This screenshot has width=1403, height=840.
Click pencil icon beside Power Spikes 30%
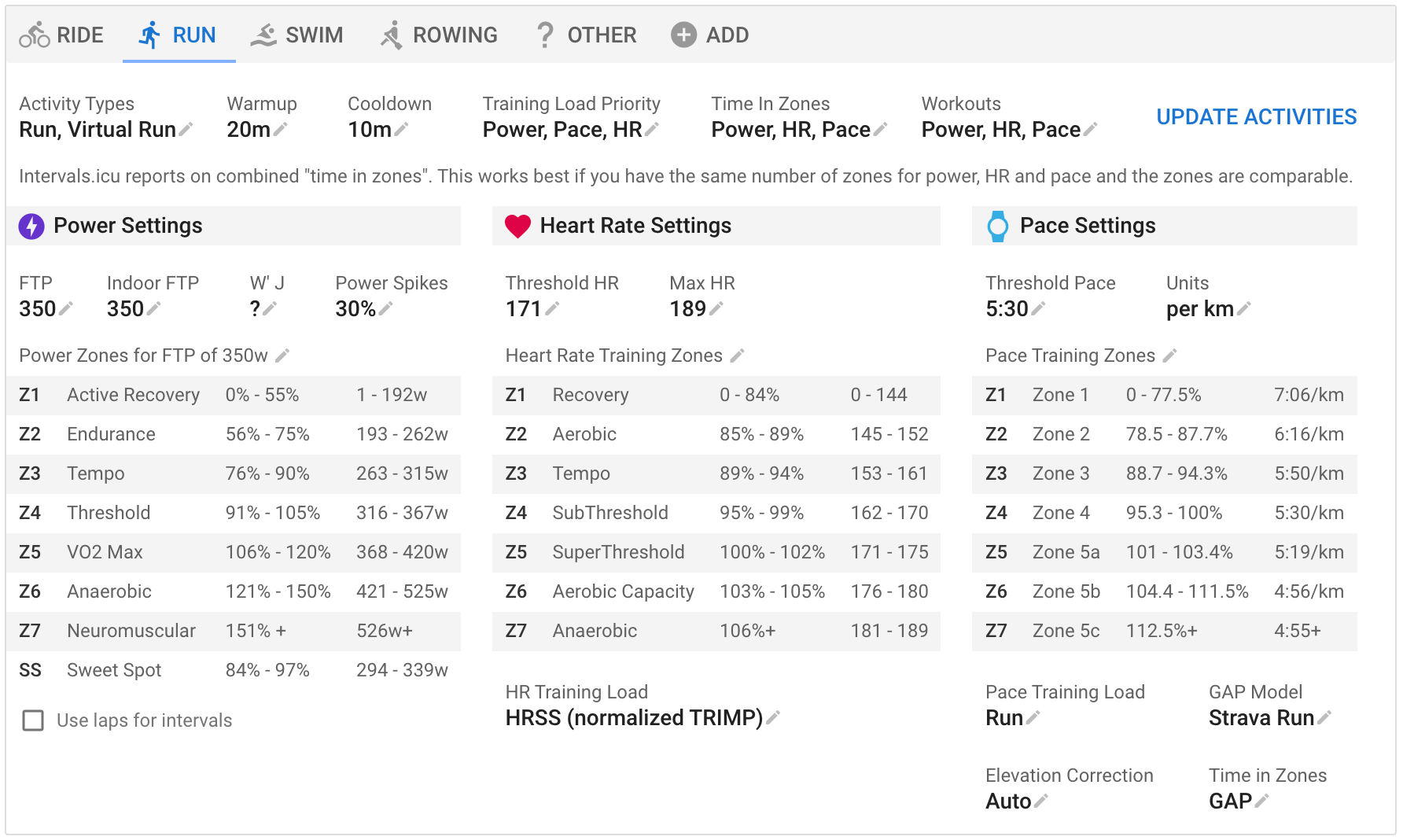point(385,309)
